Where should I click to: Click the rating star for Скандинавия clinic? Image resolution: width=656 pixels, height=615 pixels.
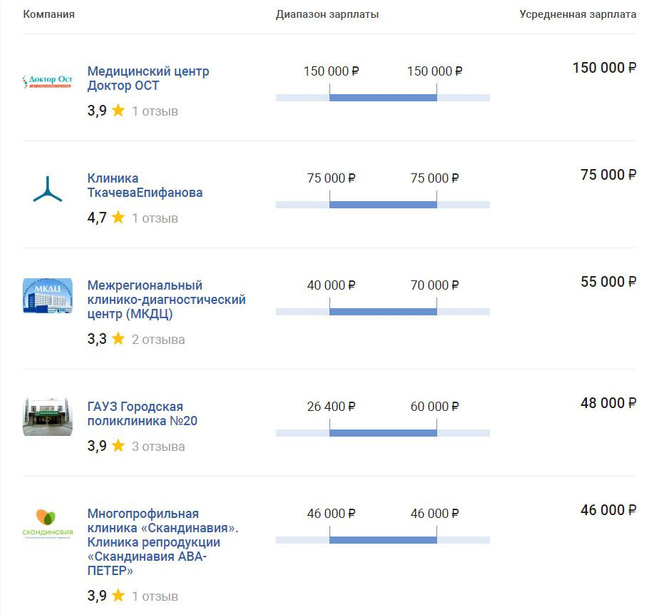(118, 595)
